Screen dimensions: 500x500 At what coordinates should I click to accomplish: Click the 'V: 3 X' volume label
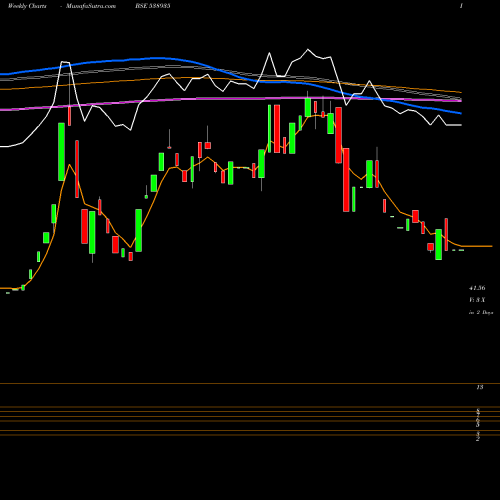[477, 300]
